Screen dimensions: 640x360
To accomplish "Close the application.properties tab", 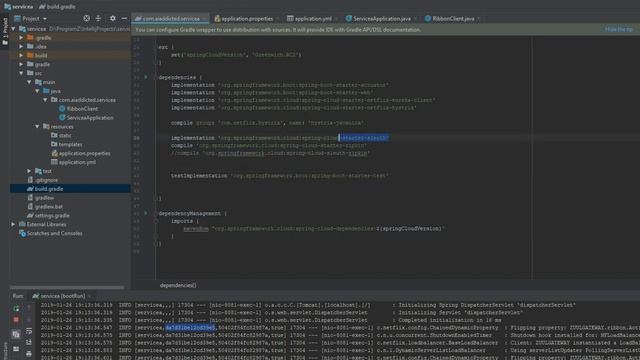I will (278, 19).
